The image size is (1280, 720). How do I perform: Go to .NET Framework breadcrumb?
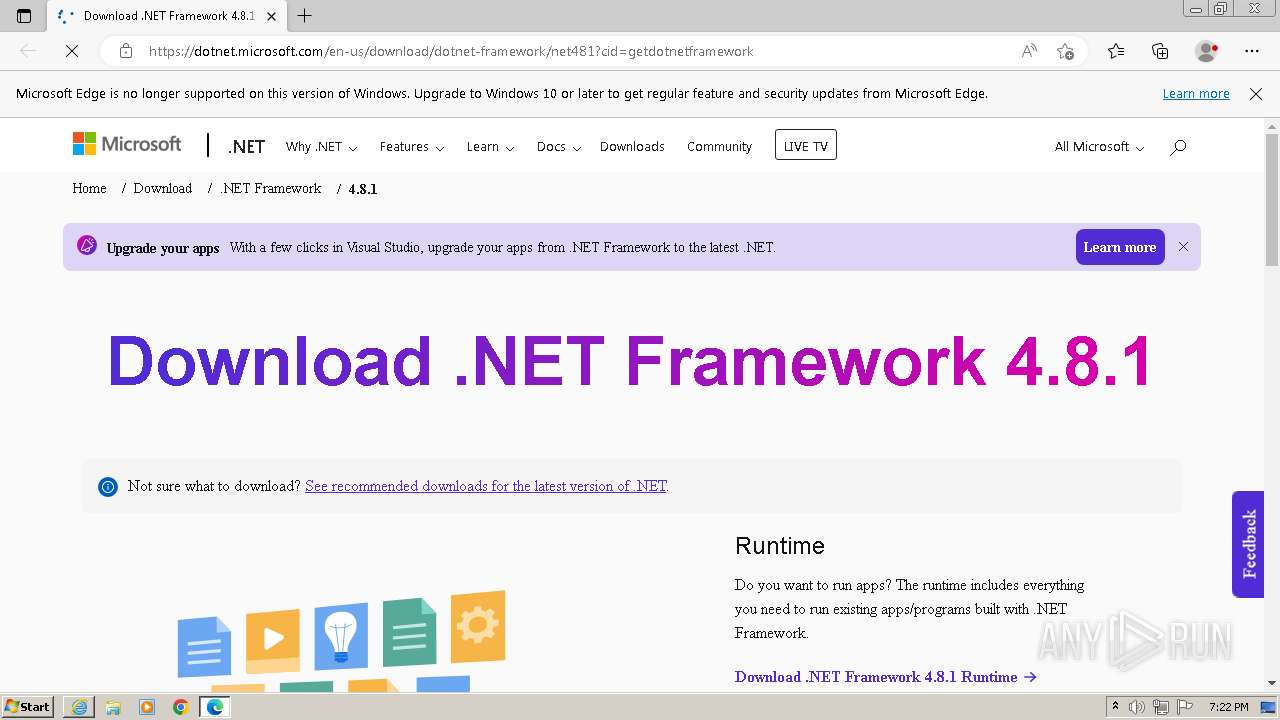click(271, 188)
